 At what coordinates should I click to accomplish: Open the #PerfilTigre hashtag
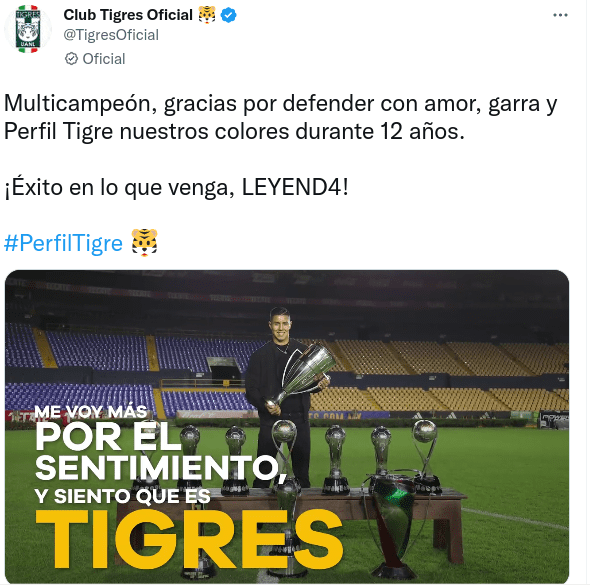[63, 243]
